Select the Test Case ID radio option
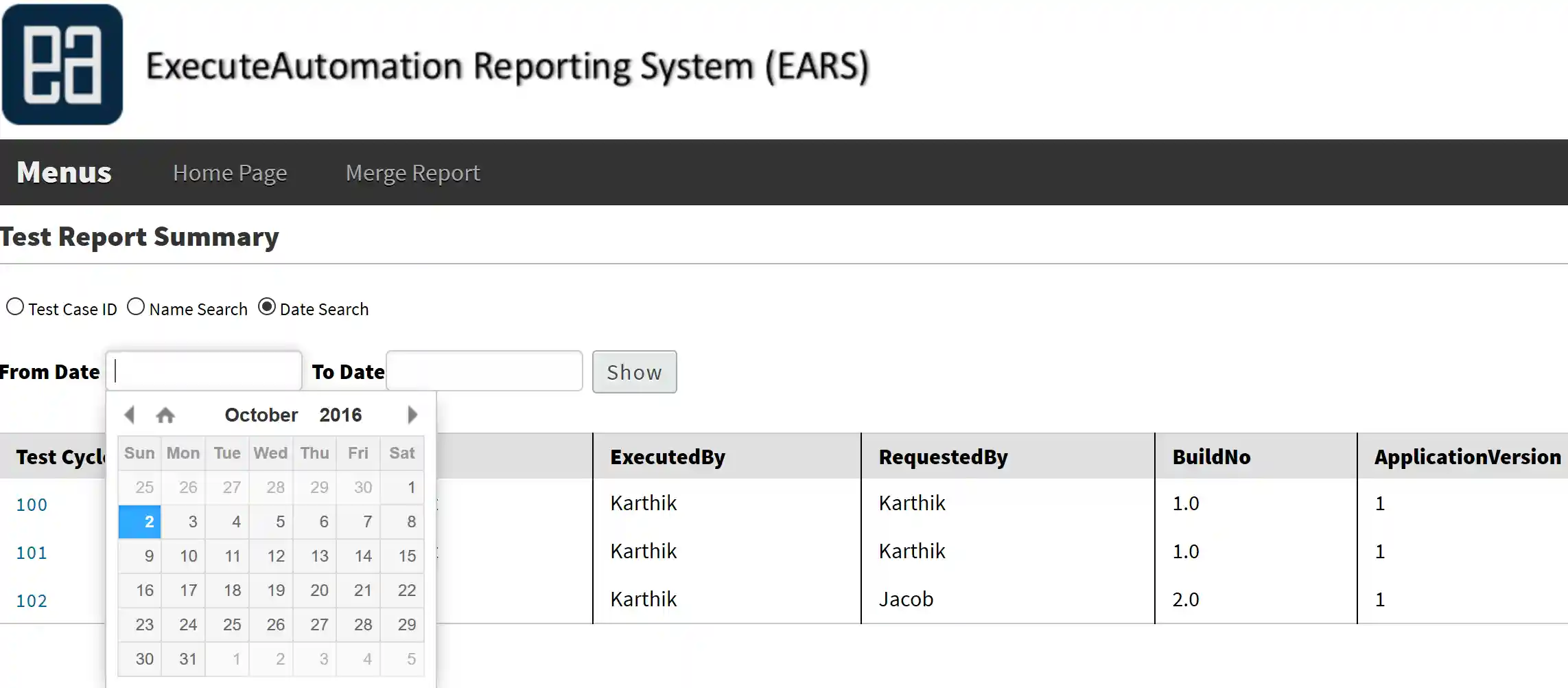 click(15, 307)
